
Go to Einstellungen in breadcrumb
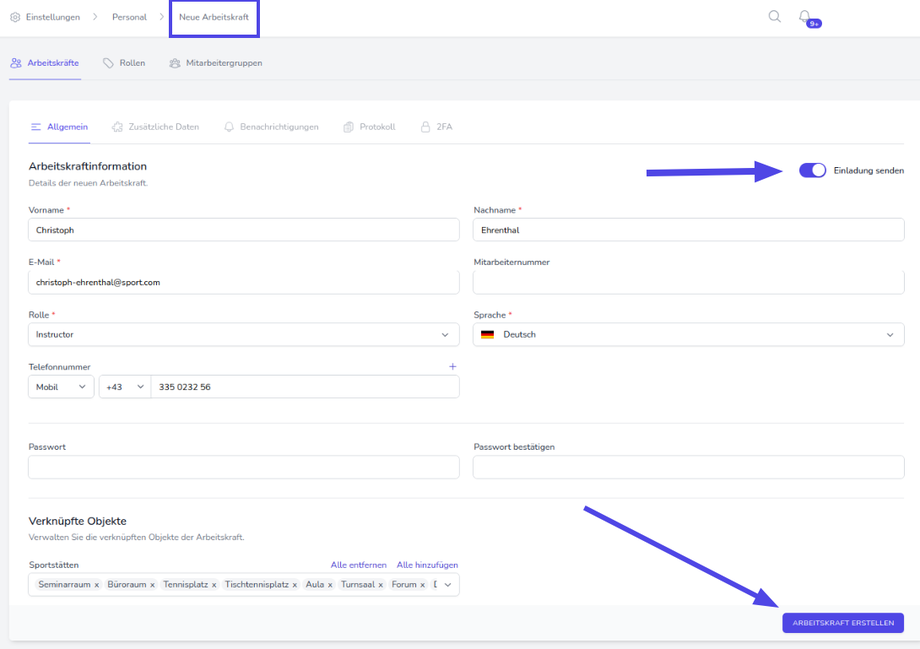pyautogui.click(x=53, y=17)
